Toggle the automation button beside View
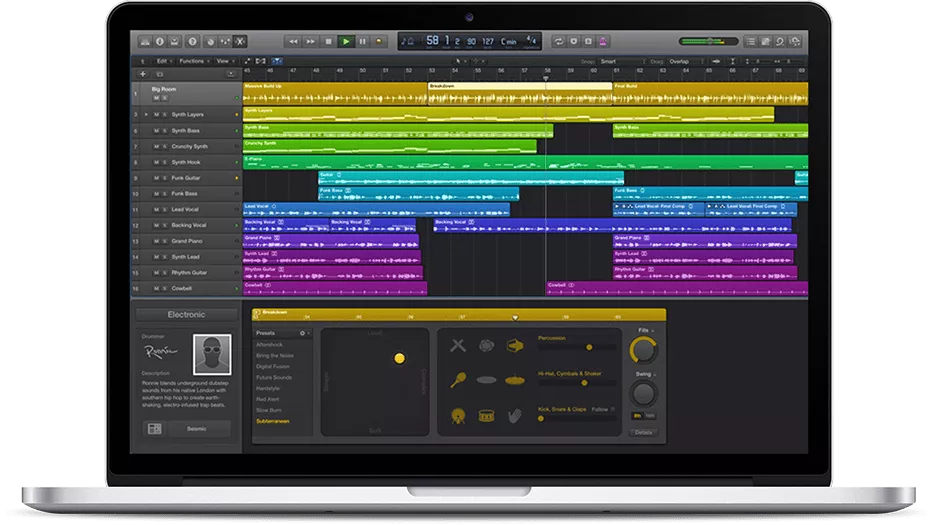The height and width of the screenshot is (525, 933). 247,61
